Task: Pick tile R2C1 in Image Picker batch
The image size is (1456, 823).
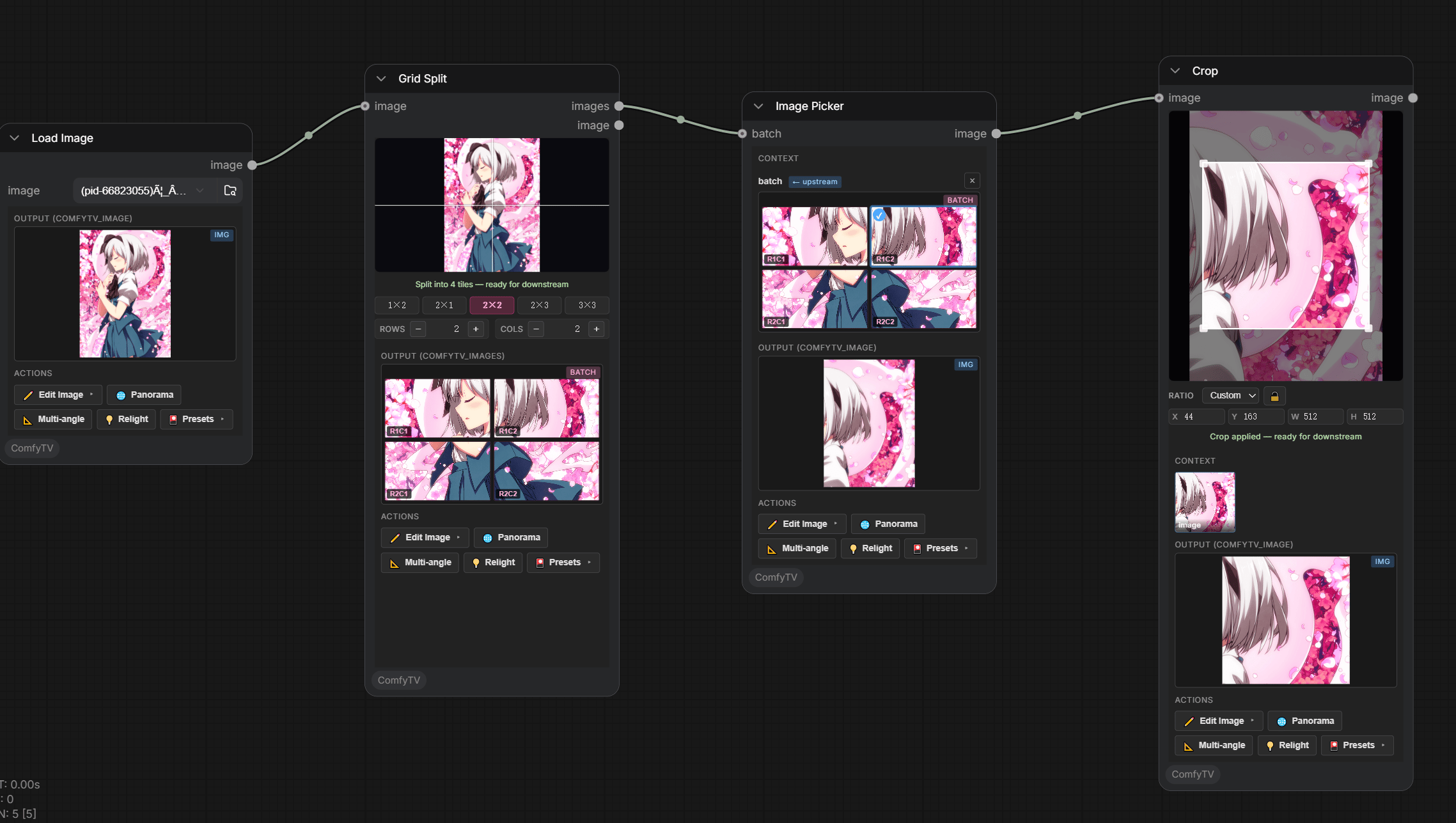Action: point(815,299)
